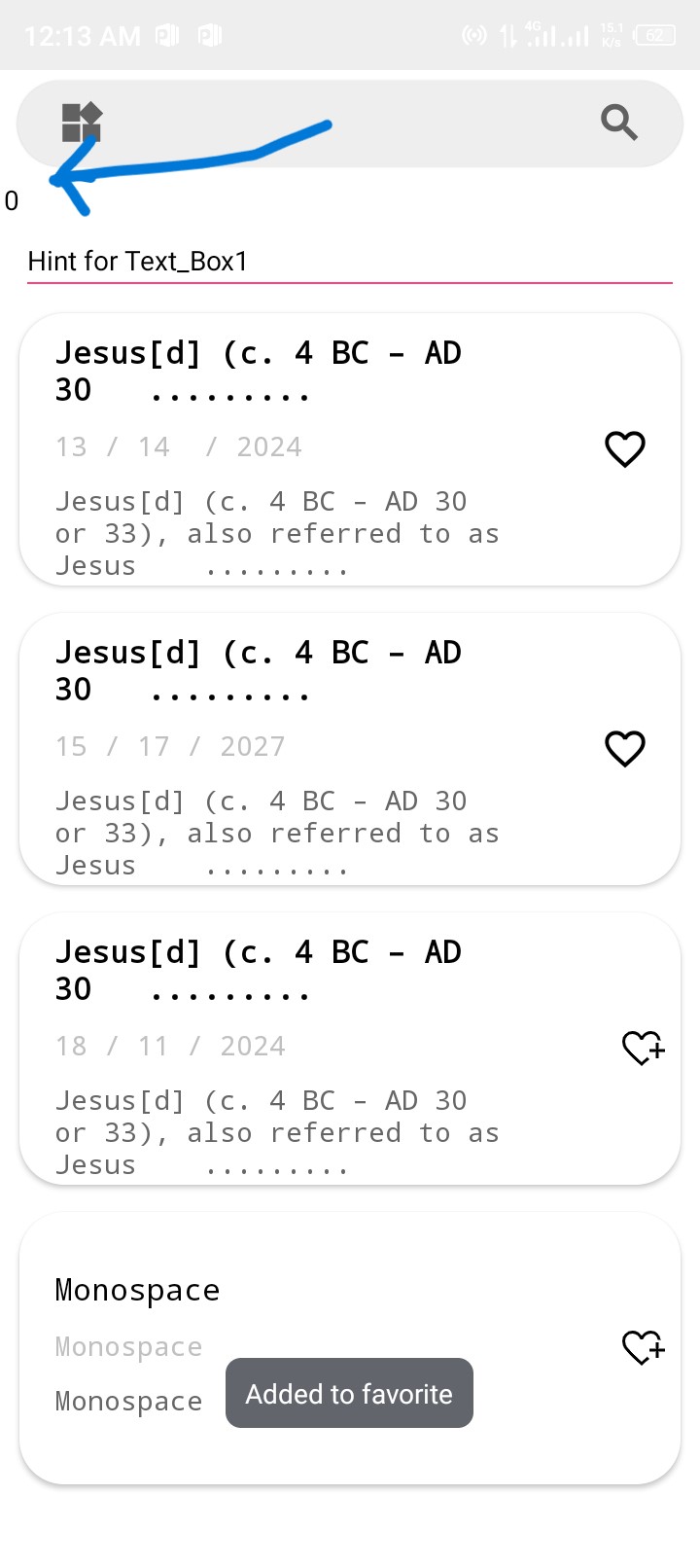Tap the search magnifier icon

pos(618,123)
